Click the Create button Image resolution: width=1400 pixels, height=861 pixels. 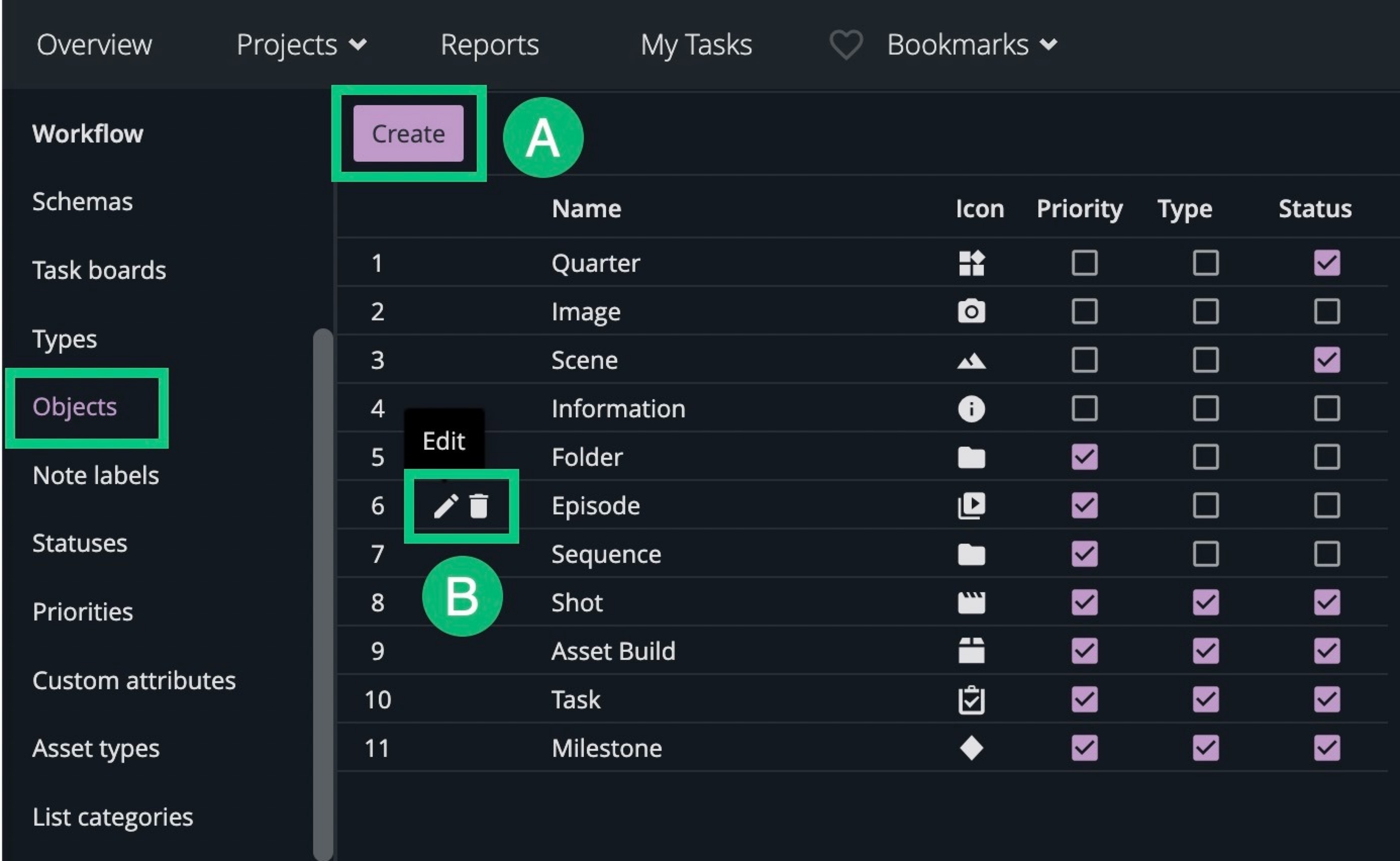(408, 134)
